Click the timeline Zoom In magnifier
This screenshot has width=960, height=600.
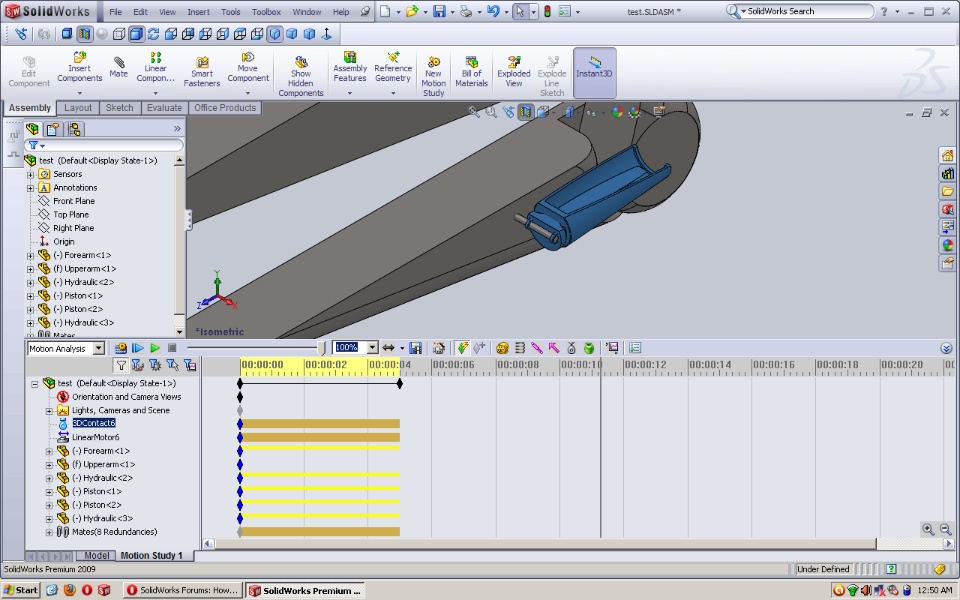click(928, 530)
